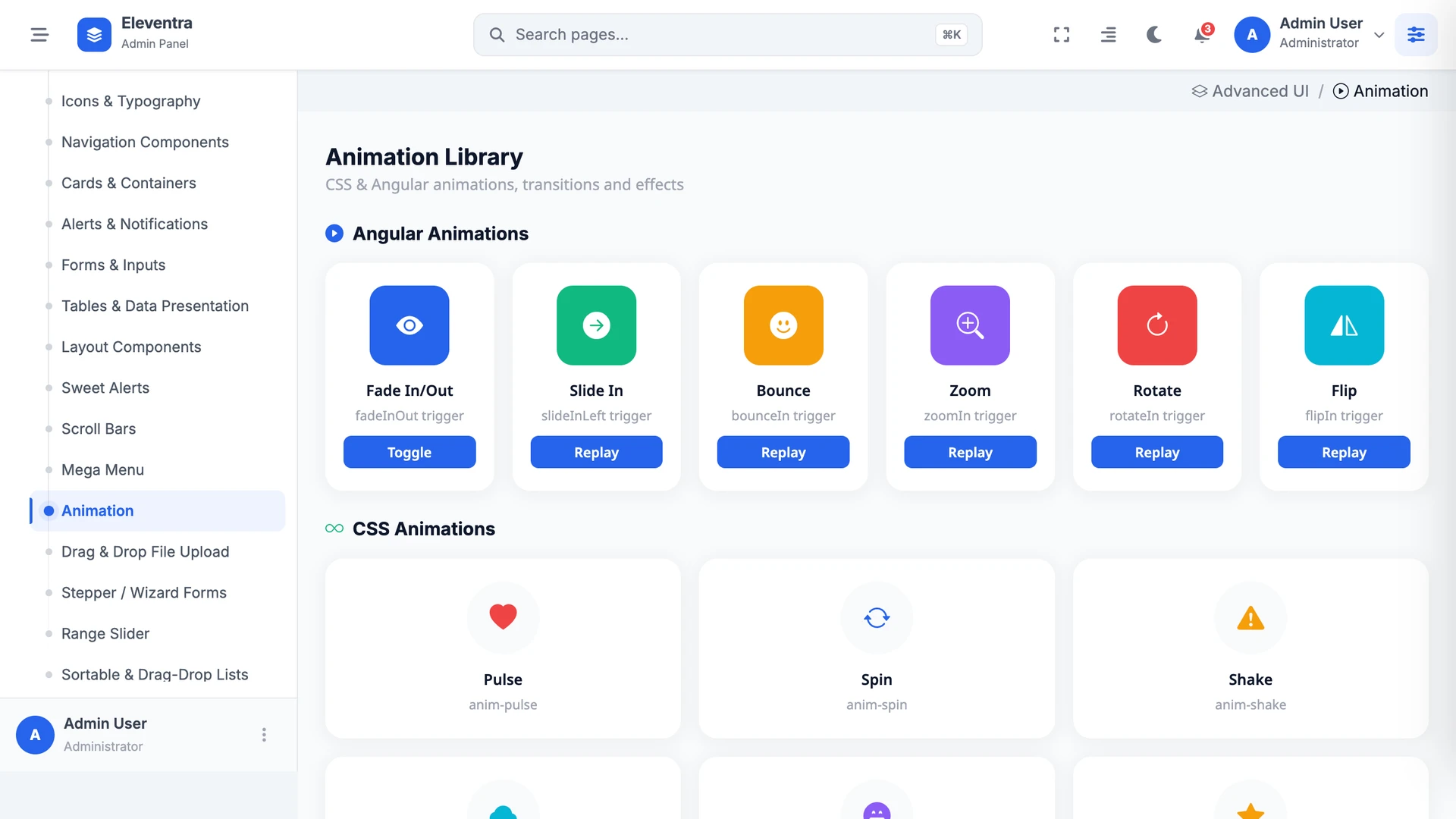The width and height of the screenshot is (1456, 819).
Task: Toggle dark mode with the moon icon
Action: tap(1154, 34)
